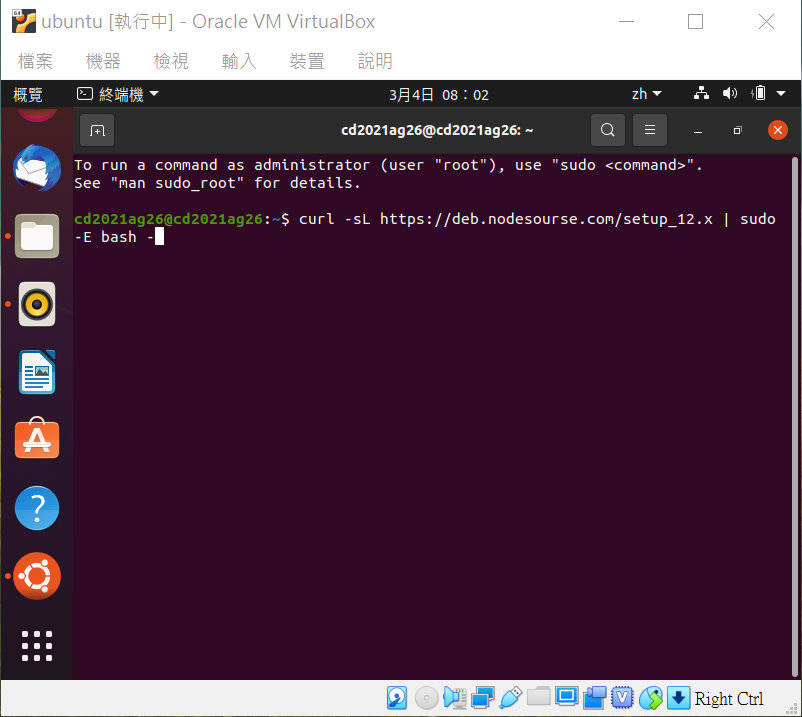Open the terminal hamburger menu

[650, 130]
